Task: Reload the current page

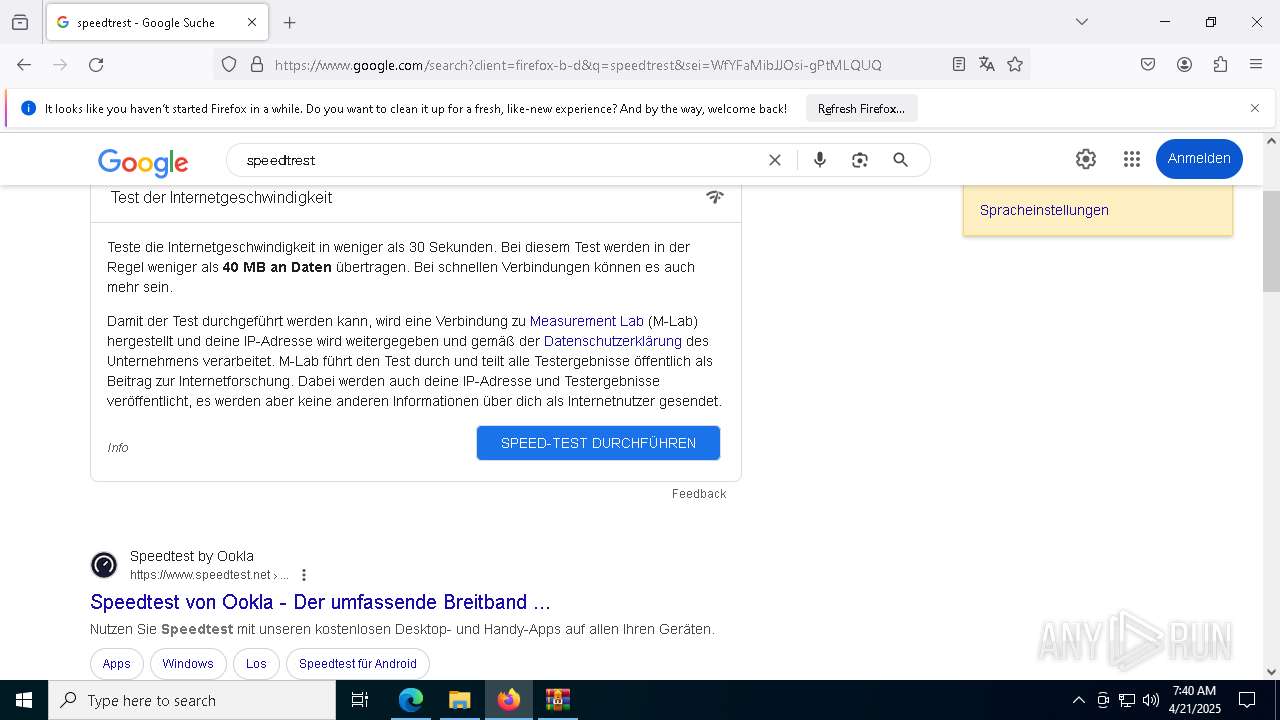Action: point(96,64)
